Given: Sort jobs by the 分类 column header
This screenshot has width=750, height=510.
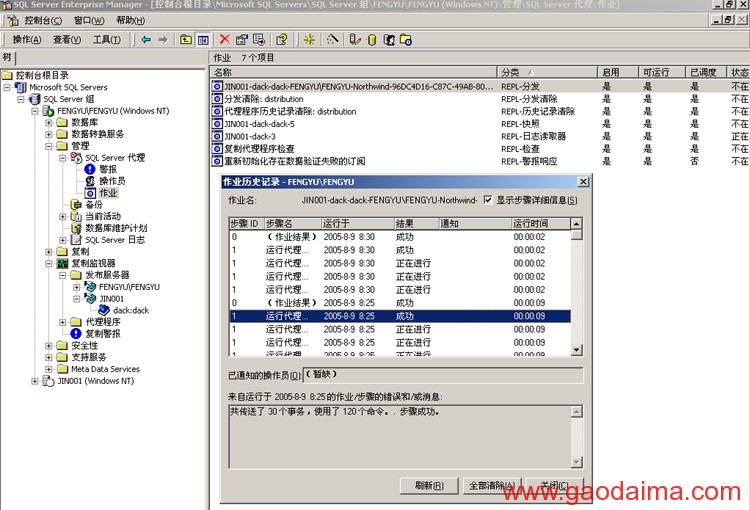Looking at the screenshot, I should 547,72.
